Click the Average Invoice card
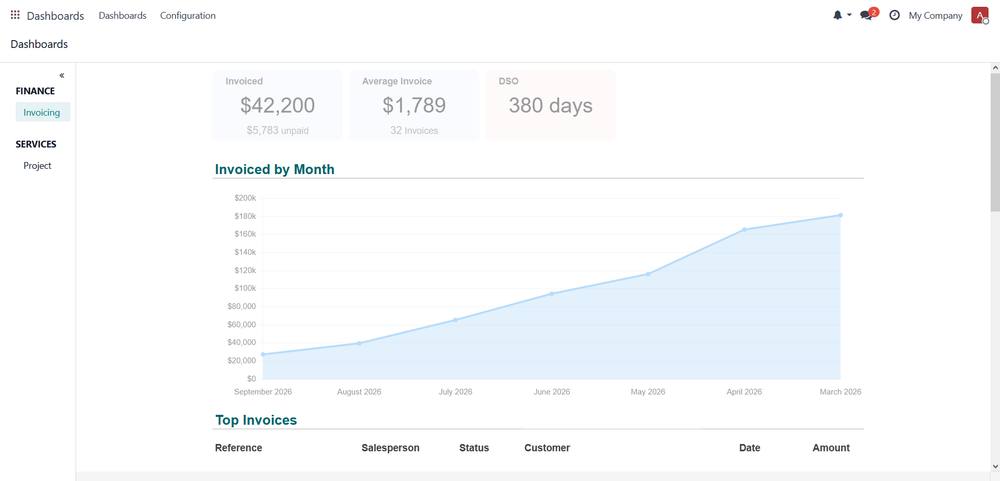This screenshot has height=481, width=1000. pos(414,105)
